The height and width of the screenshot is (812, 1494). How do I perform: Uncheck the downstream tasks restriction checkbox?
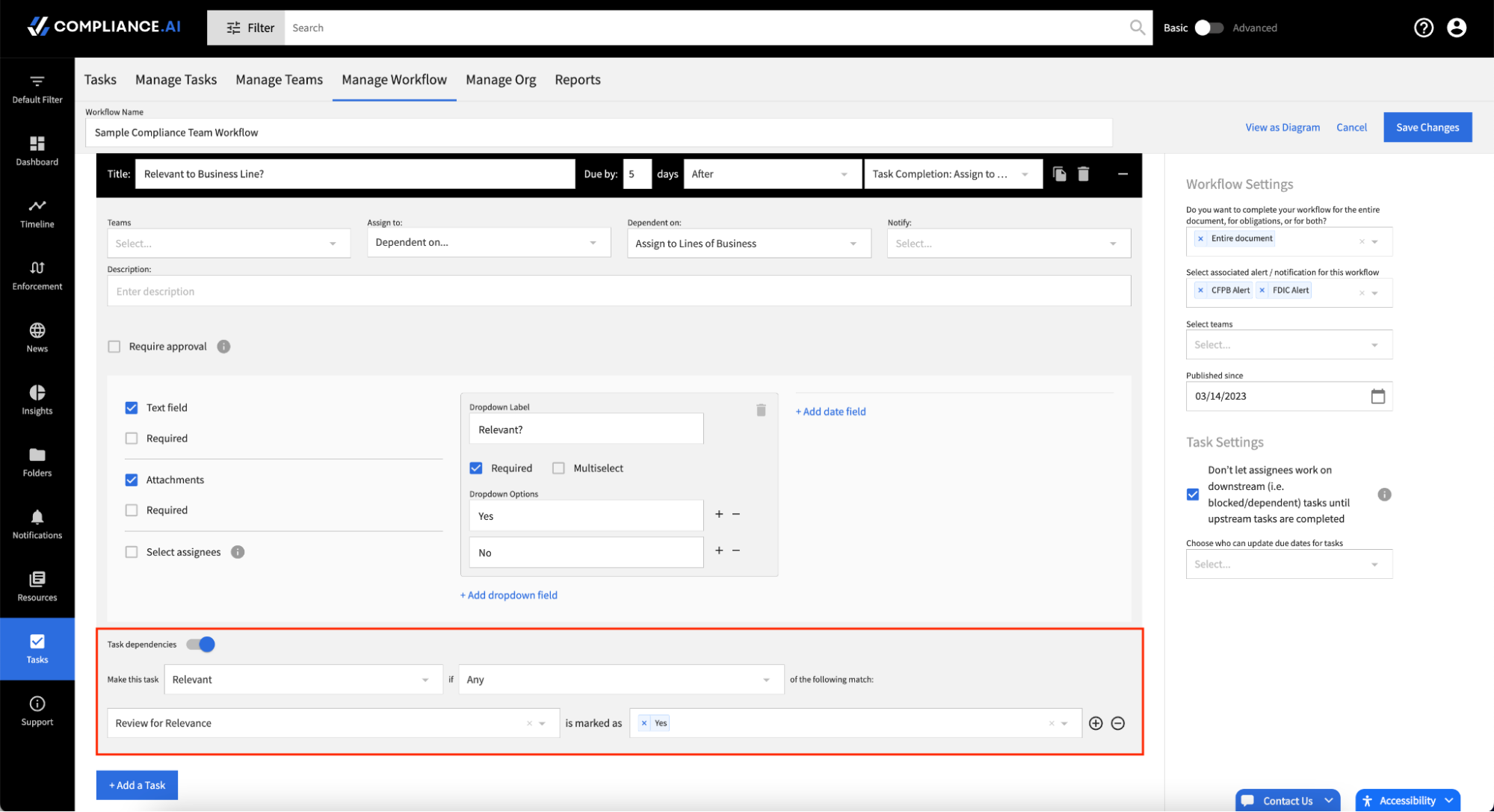click(1193, 495)
